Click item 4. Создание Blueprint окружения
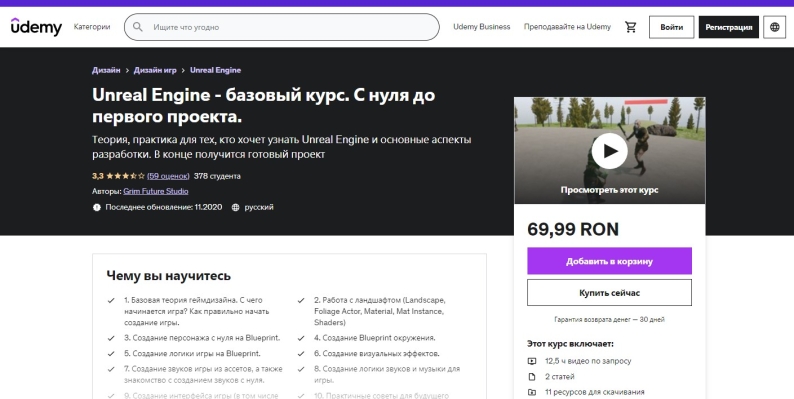Image resolution: width=794 pixels, height=399 pixels. (375, 338)
